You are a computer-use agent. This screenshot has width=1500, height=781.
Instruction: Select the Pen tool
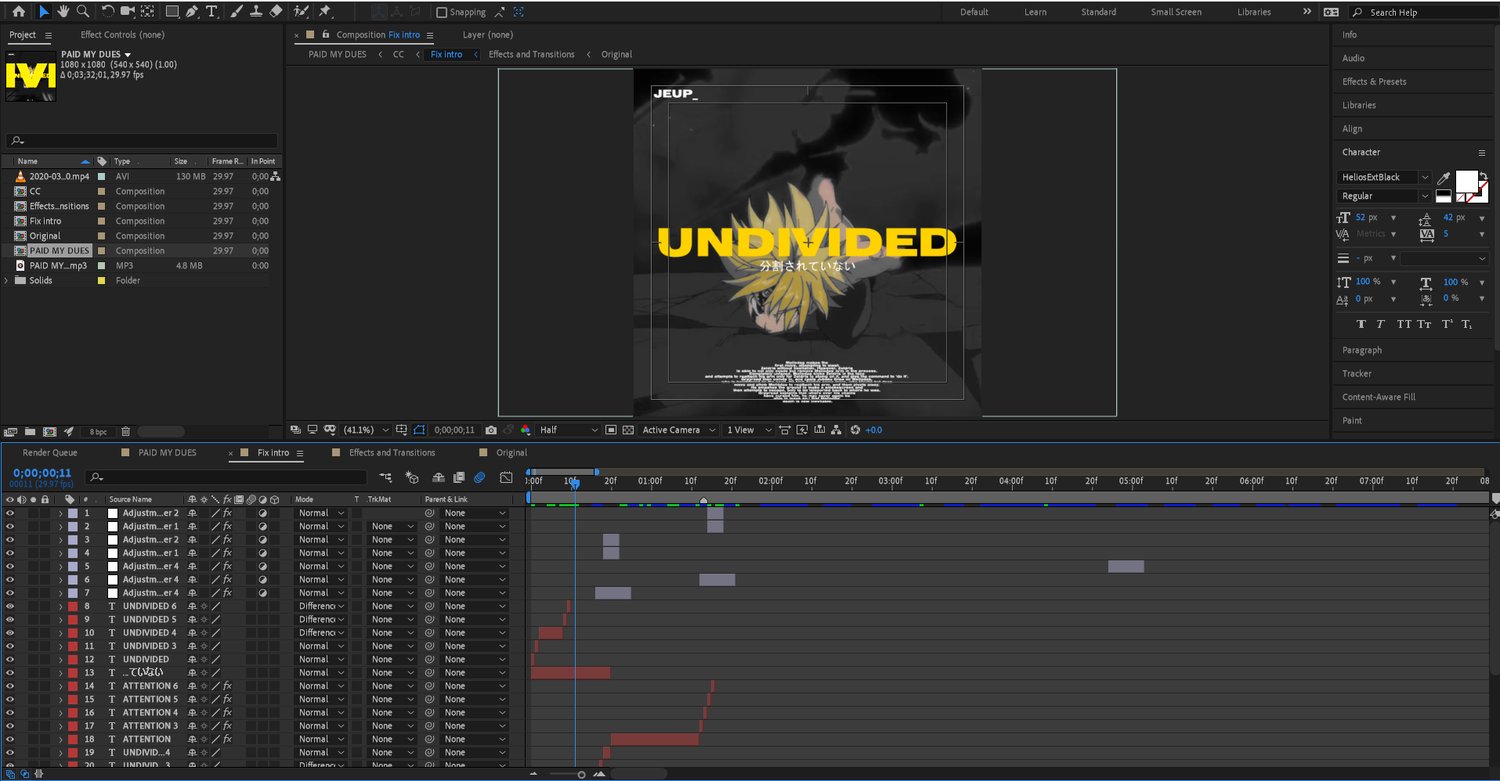[192, 11]
